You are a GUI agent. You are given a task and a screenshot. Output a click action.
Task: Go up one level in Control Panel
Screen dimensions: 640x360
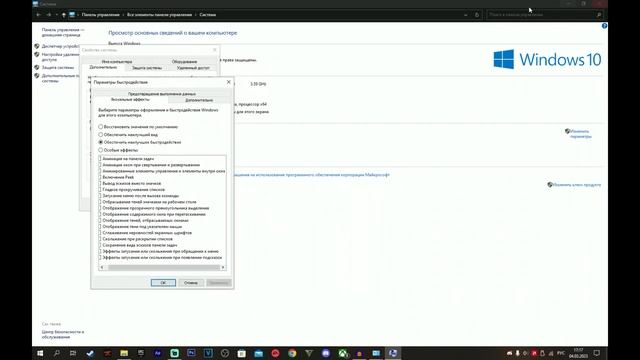(x=64, y=15)
